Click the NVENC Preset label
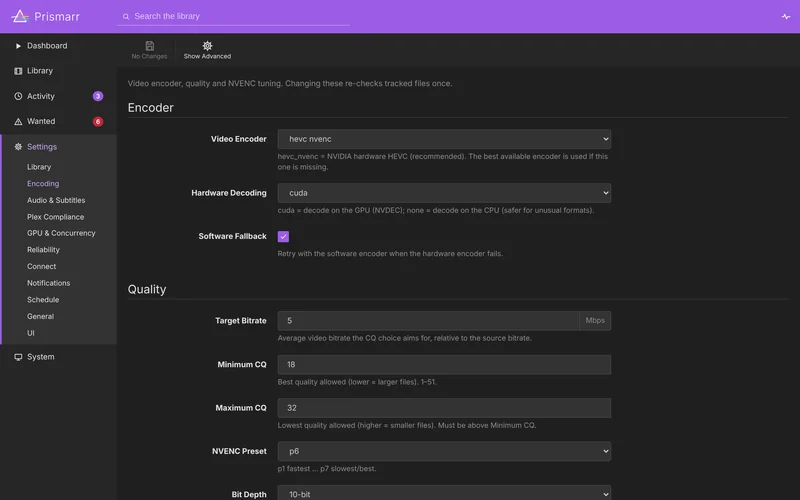 pos(239,452)
